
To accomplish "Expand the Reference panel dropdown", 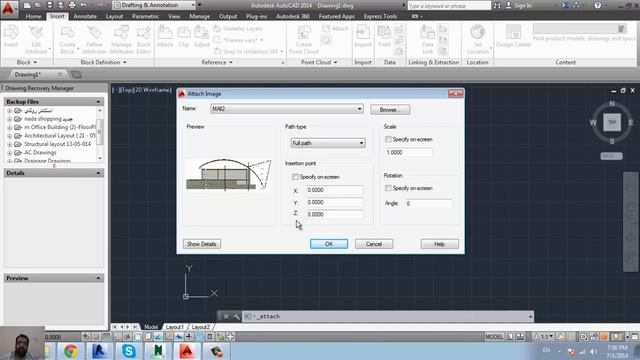I will [217, 62].
